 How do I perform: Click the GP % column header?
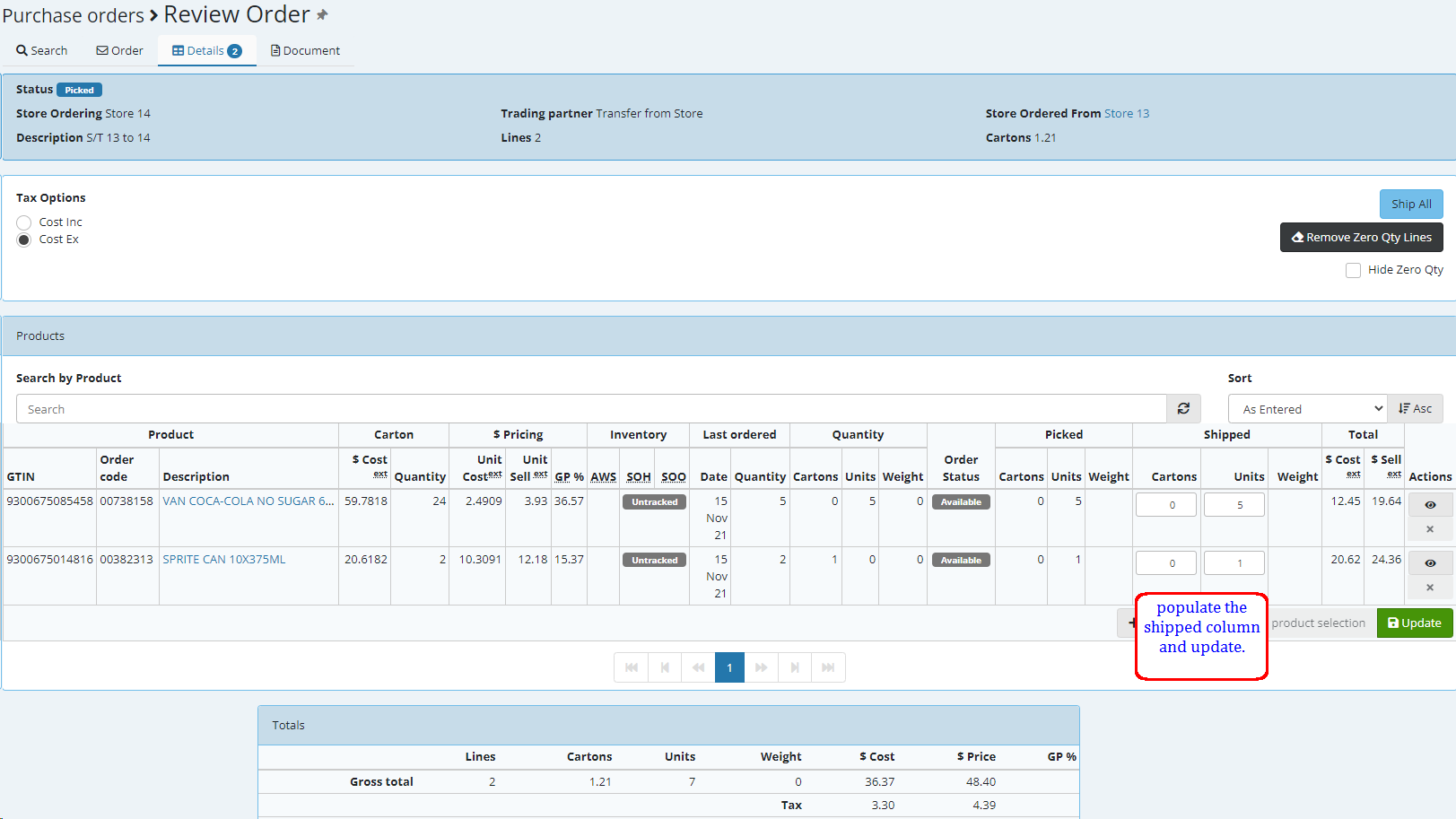point(569,476)
